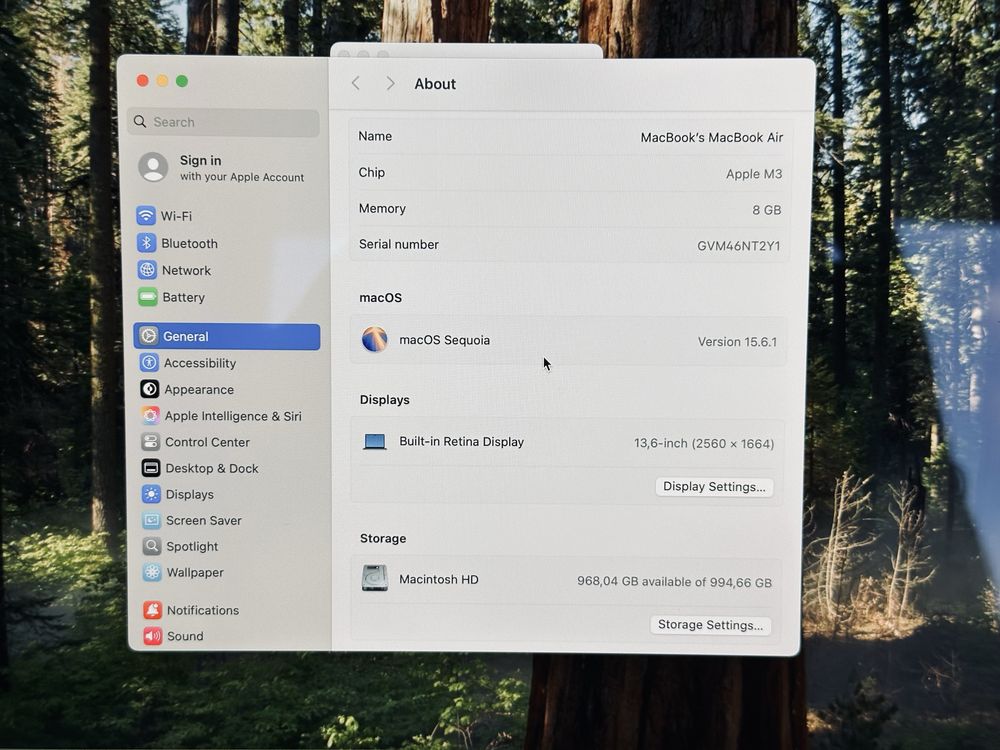
Task: Click the About page title
Action: tap(435, 84)
